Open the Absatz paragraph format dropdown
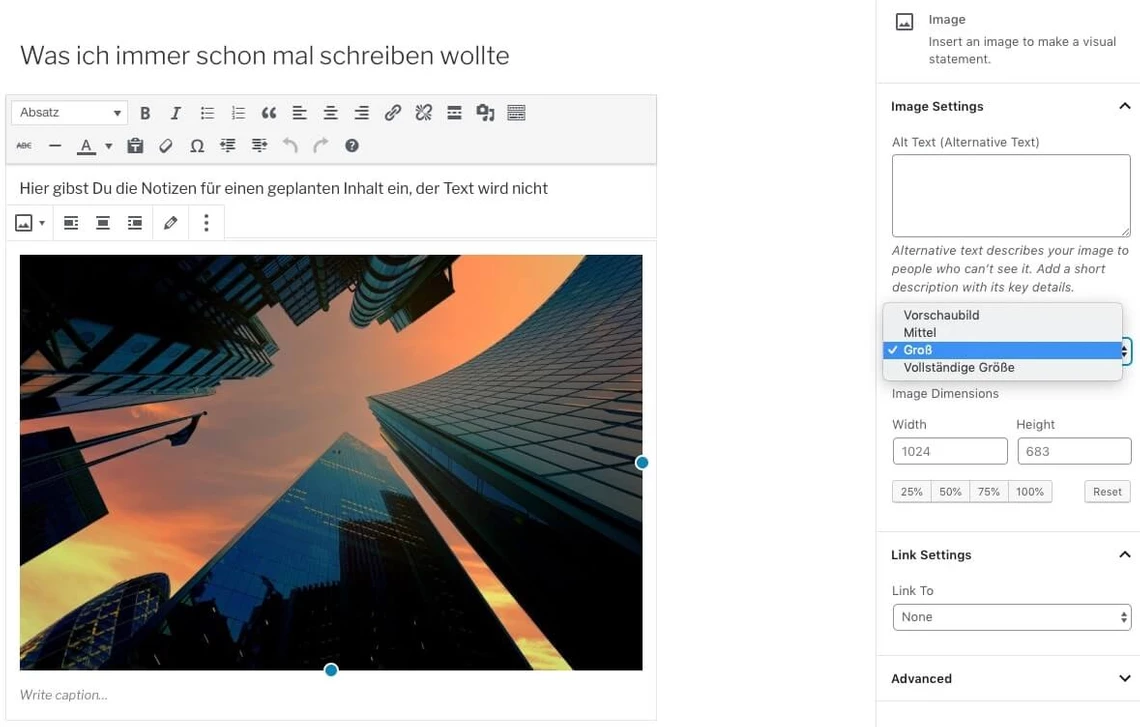This screenshot has width=1140, height=727. click(69, 113)
